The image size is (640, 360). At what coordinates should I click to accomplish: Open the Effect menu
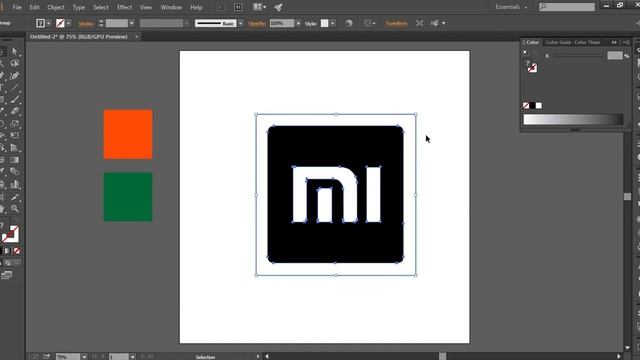tap(124, 7)
